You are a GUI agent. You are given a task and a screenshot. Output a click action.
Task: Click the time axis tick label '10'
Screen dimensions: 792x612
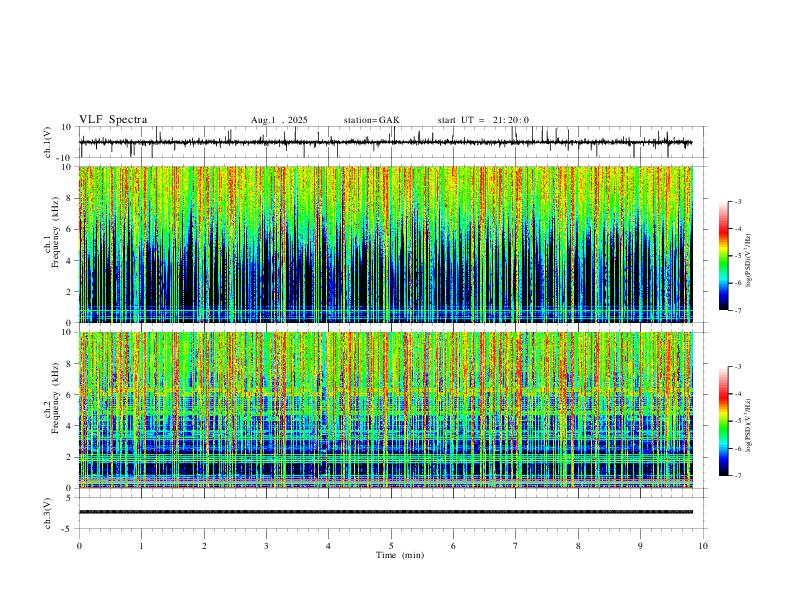[703, 546]
